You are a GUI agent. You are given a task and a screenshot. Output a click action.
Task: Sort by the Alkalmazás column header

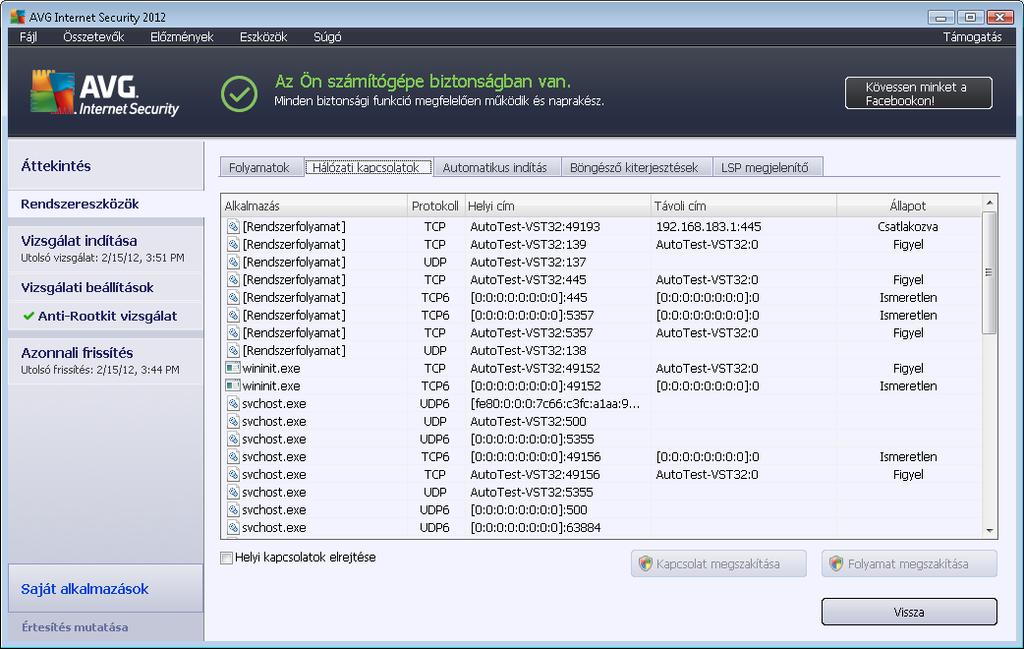point(314,206)
